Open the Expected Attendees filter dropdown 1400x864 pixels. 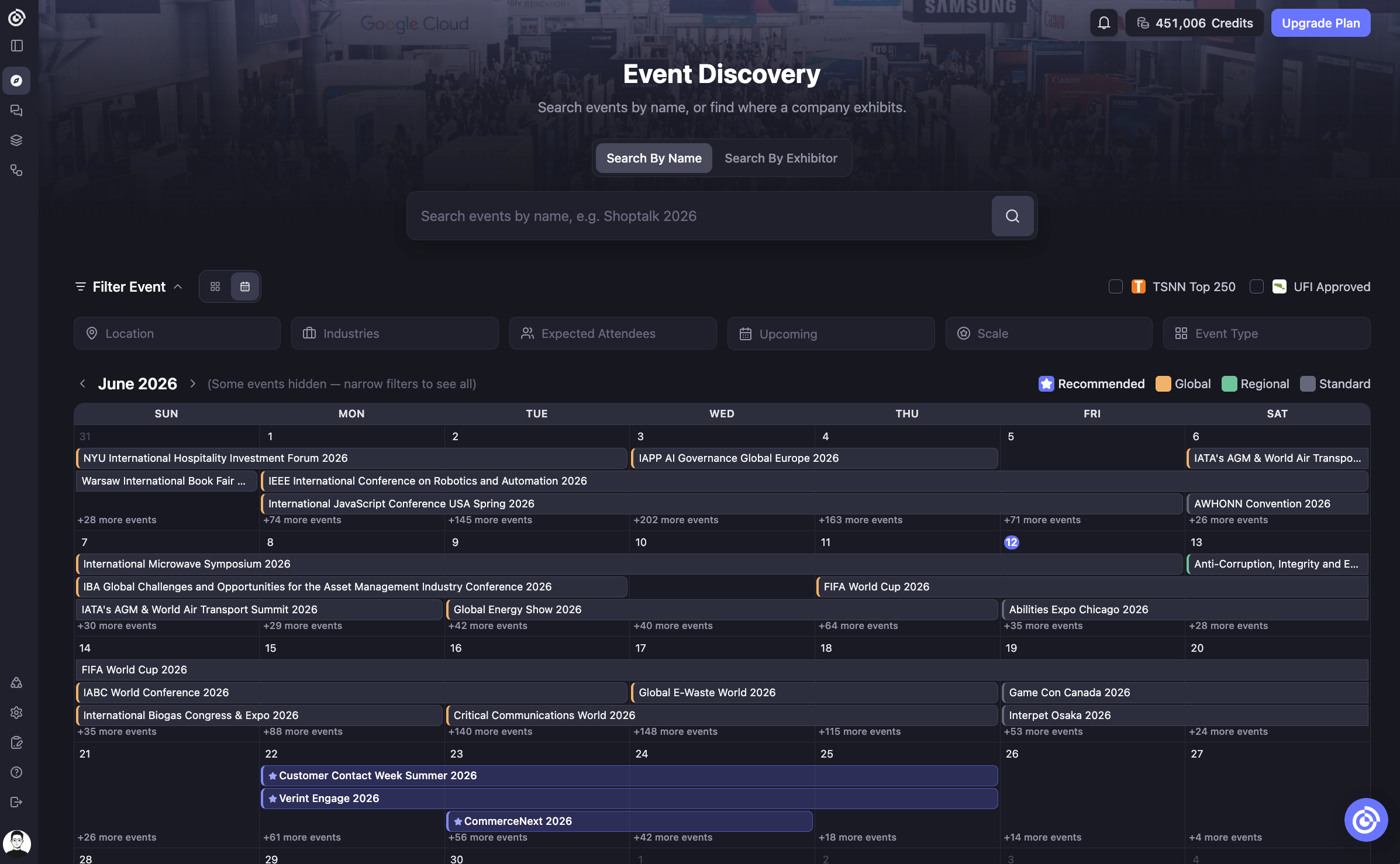click(613, 333)
